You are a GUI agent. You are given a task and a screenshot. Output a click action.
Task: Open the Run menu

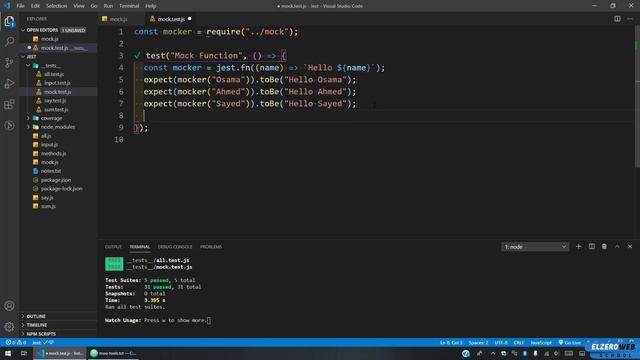108,6
